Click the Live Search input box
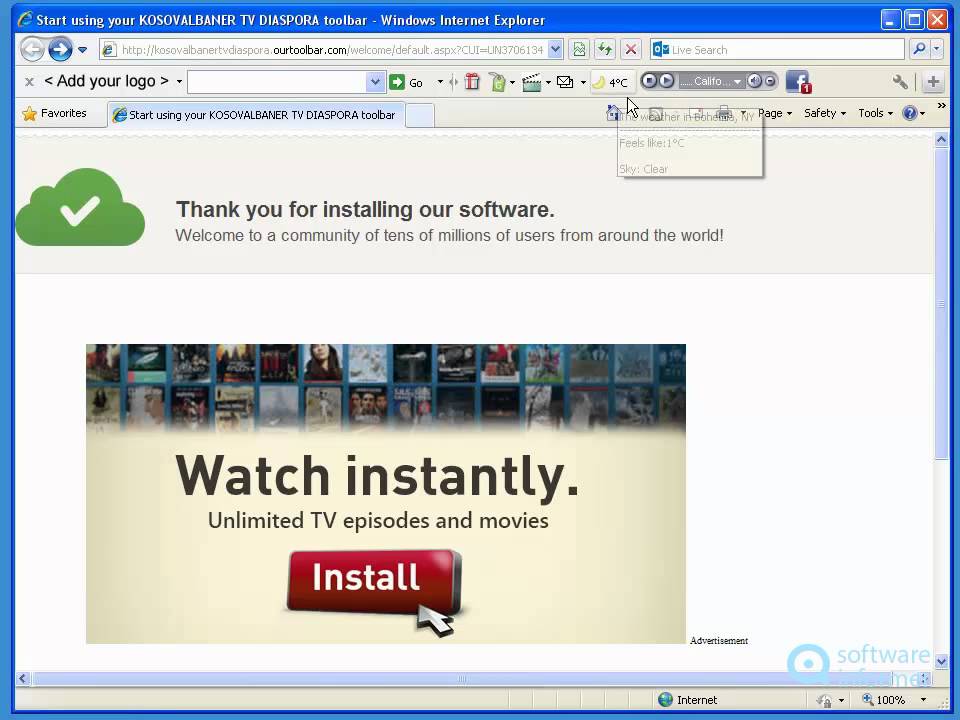The image size is (960, 720). (x=777, y=50)
